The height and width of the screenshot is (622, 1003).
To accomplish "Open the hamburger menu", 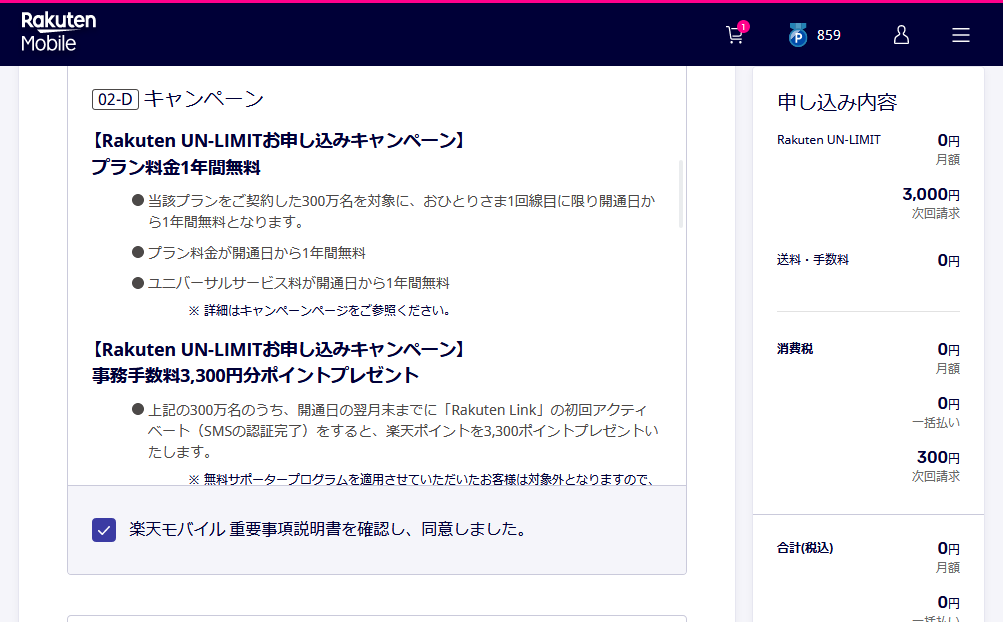I will (x=960, y=35).
